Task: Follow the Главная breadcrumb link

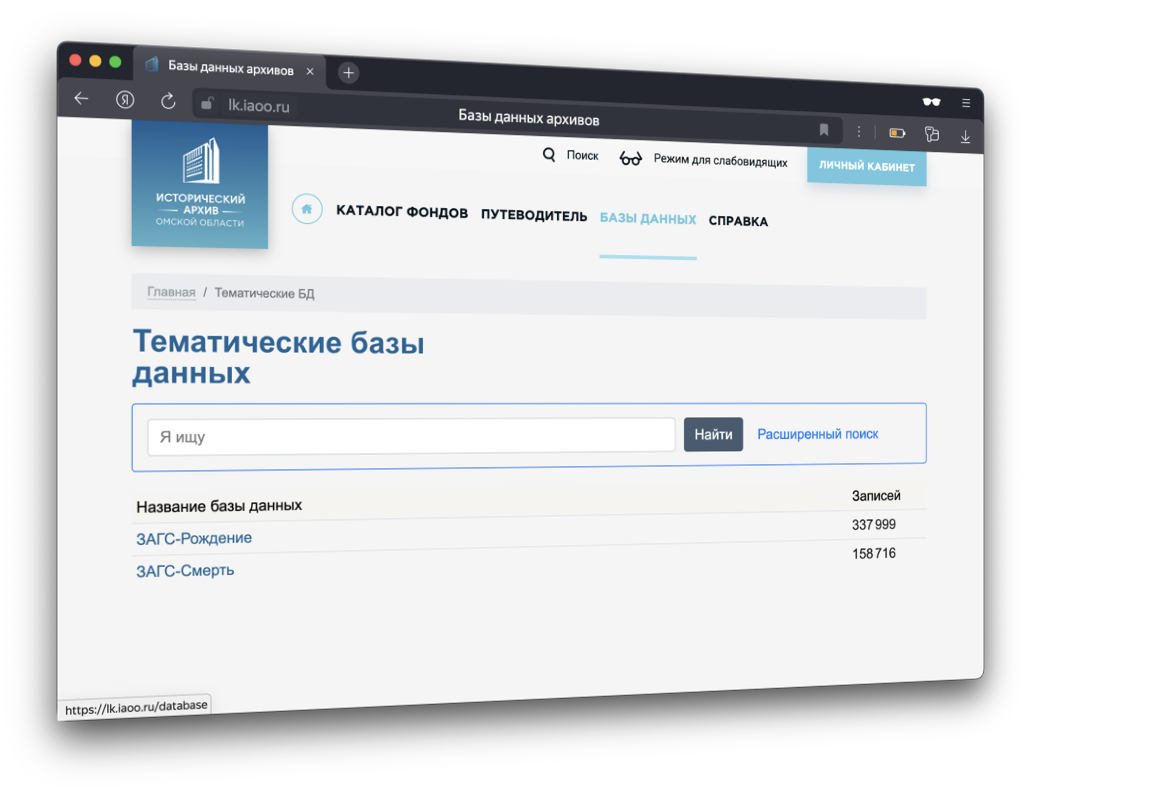Action: point(171,292)
